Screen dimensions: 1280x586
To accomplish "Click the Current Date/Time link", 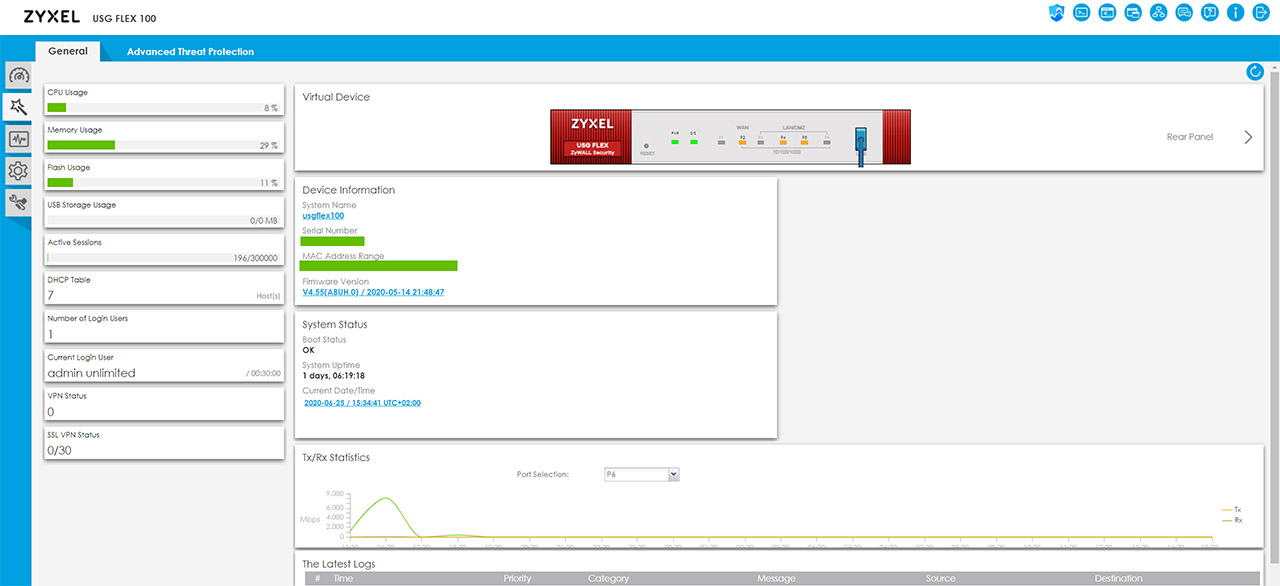I will pos(362,403).
